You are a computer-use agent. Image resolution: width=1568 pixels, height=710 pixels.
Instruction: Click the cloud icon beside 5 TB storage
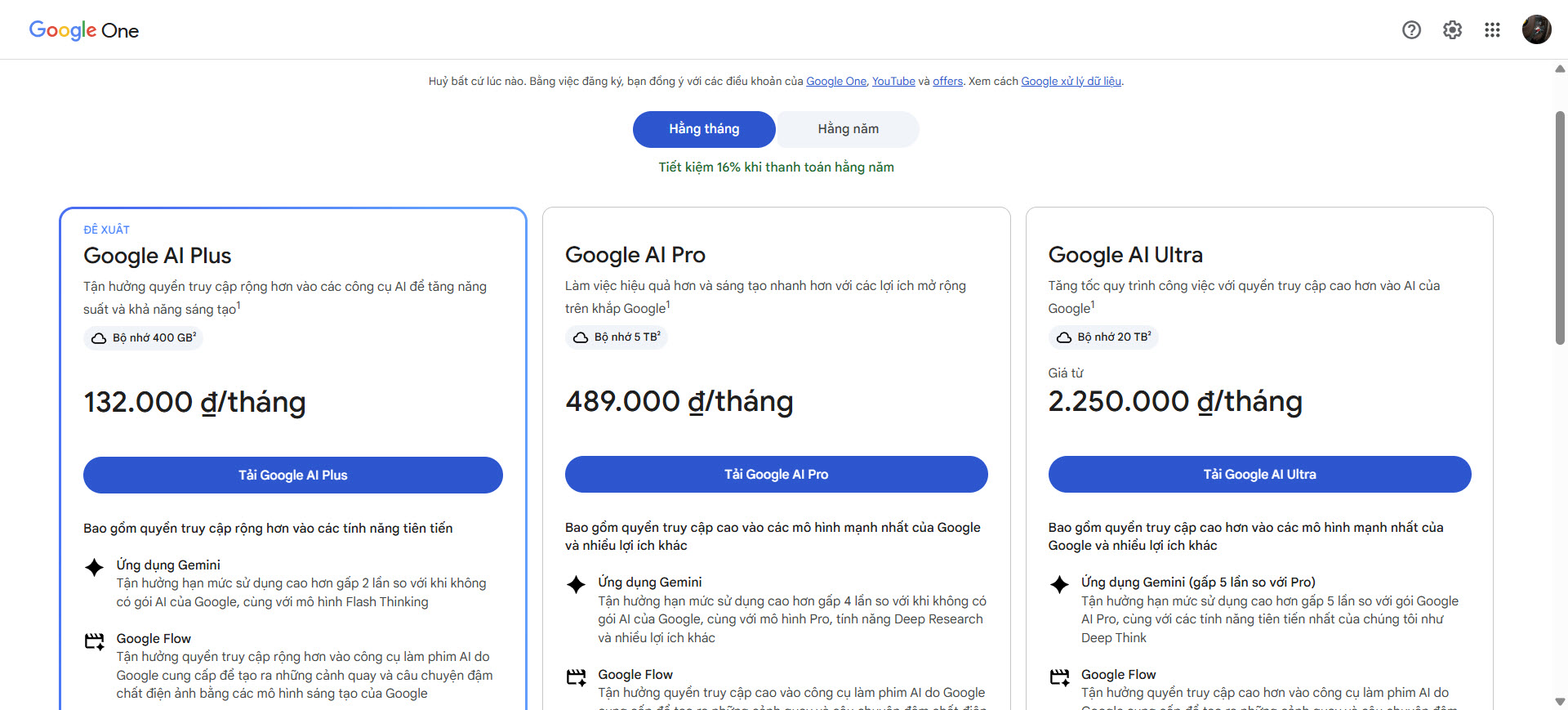[581, 337]
